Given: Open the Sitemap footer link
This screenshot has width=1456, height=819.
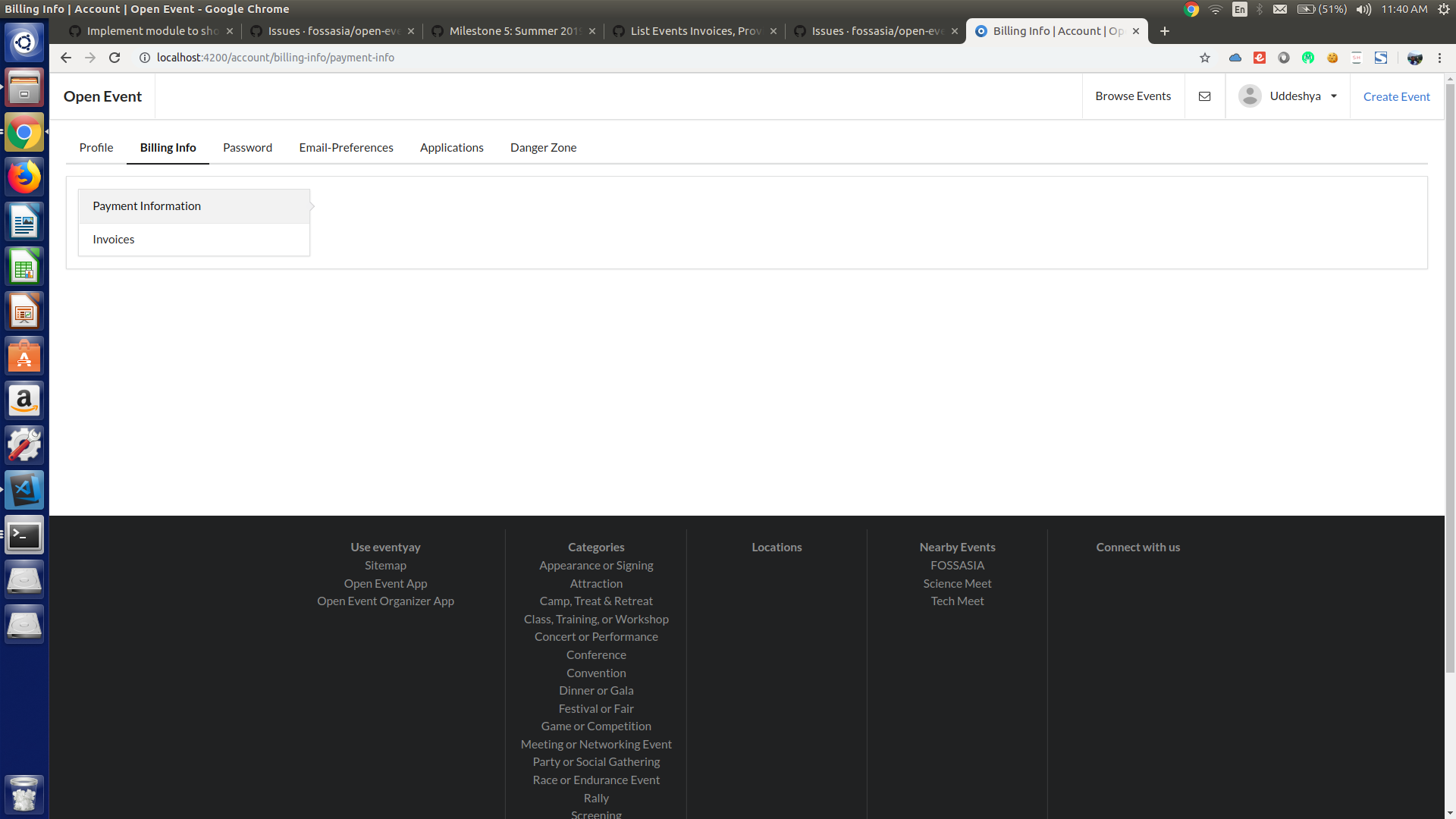Looking at the screenshot, I should coord(385,565).
